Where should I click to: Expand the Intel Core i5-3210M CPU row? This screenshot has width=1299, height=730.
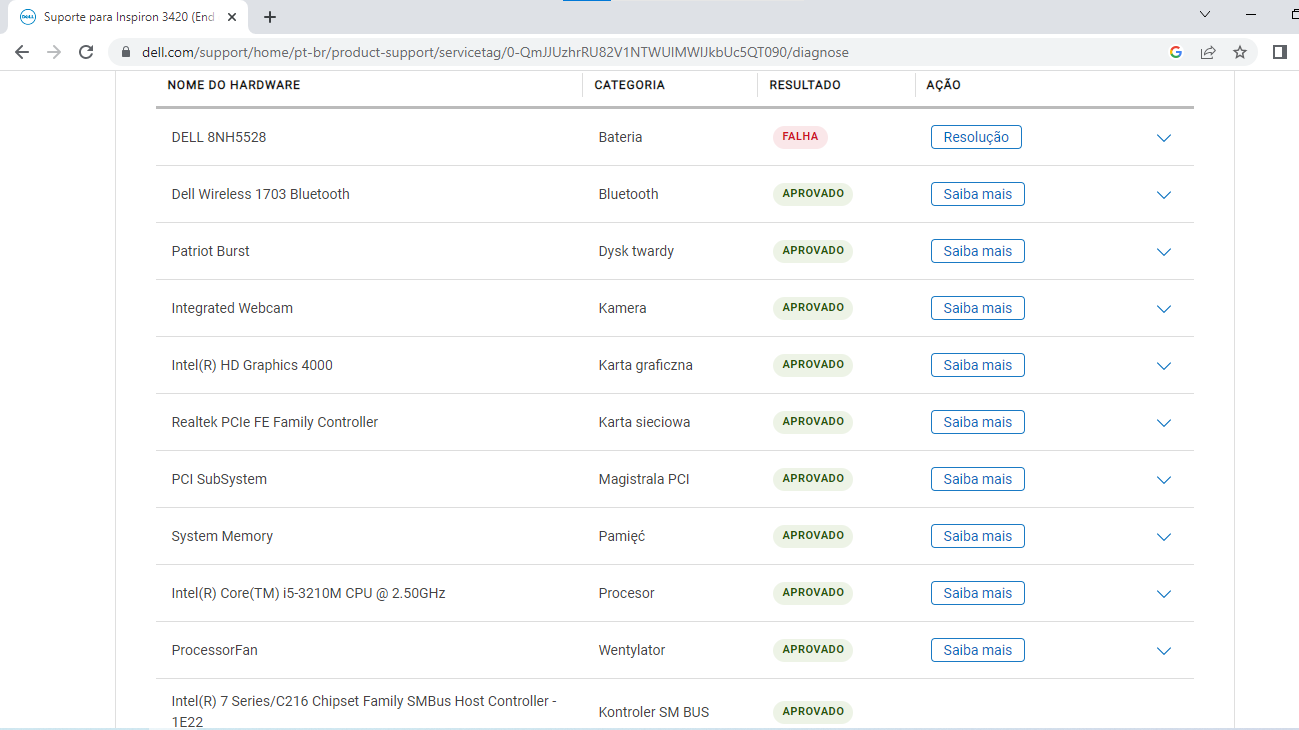(1164, 594)
